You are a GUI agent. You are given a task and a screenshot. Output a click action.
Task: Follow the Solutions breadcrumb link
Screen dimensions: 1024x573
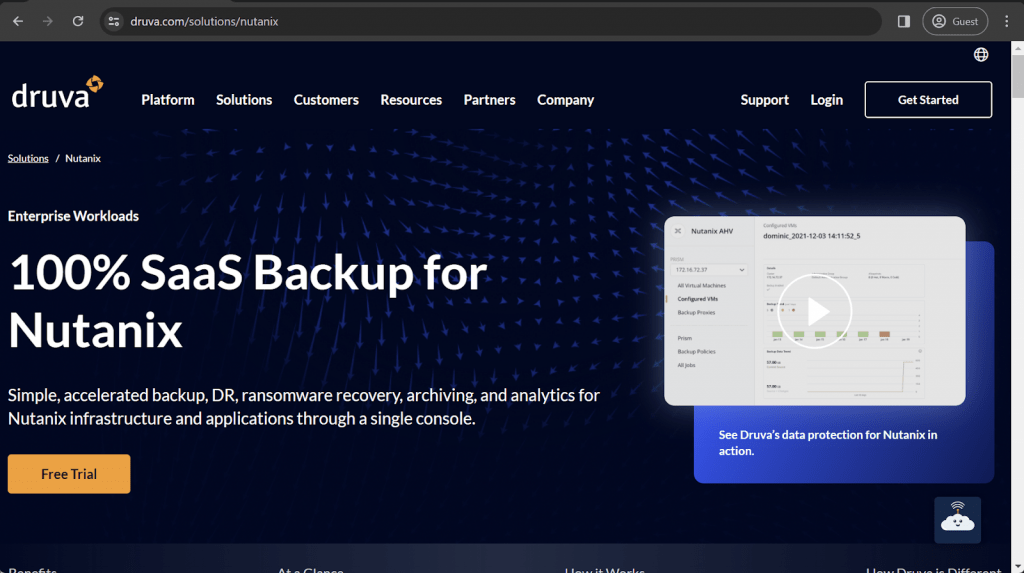28,158
